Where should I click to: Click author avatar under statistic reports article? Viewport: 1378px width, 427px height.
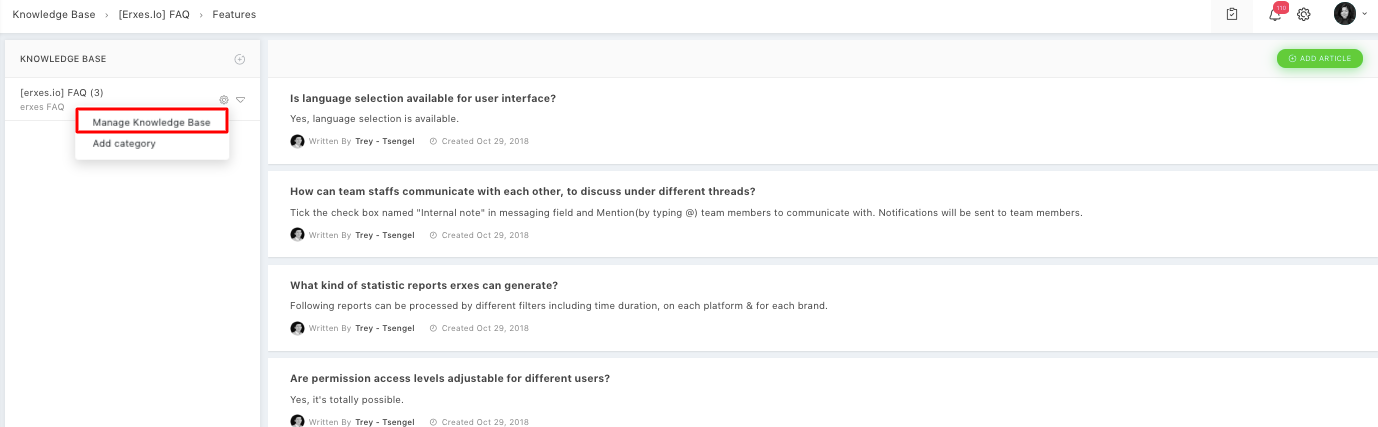pos(297,328)
